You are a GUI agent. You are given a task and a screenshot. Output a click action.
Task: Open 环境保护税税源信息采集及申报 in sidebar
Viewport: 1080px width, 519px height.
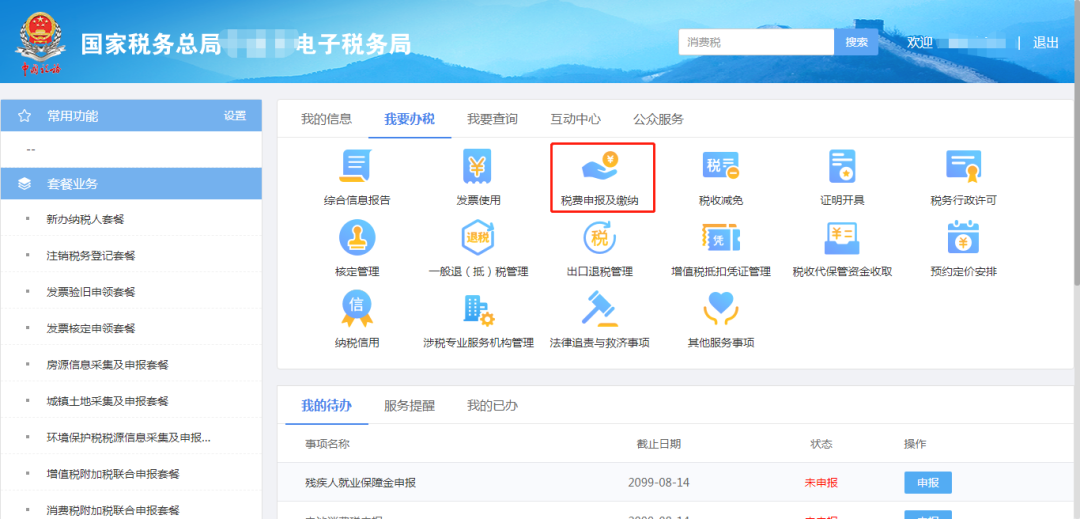coord(129,437)
